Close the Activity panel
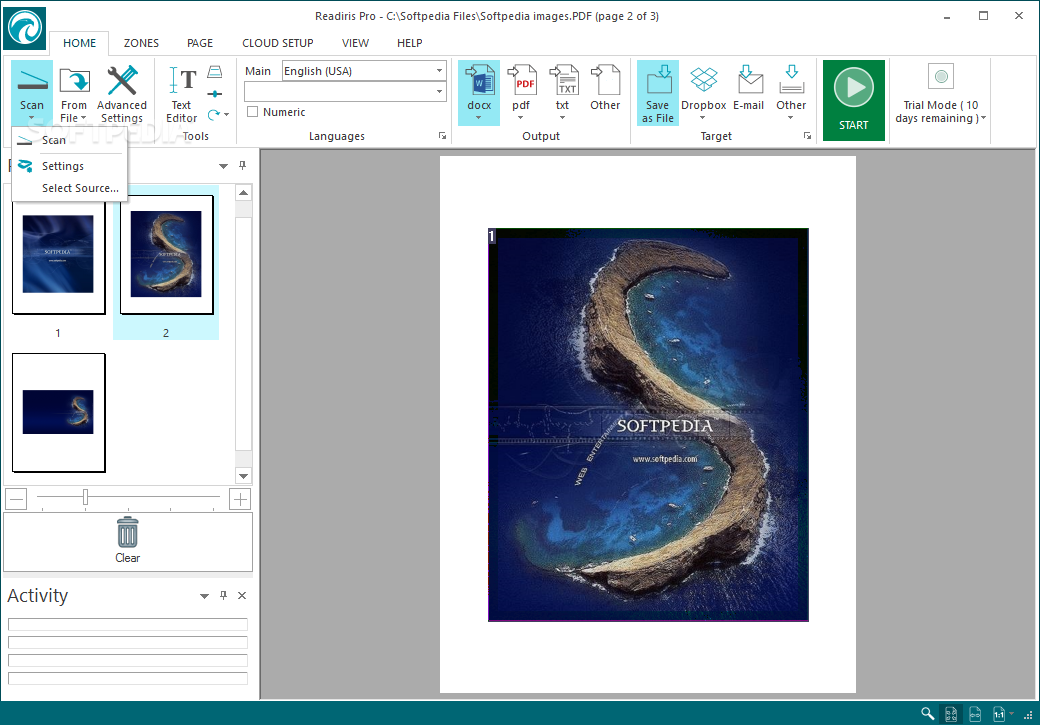Image resolution: width=1040 pixels, height=725 pixels. 242,596
